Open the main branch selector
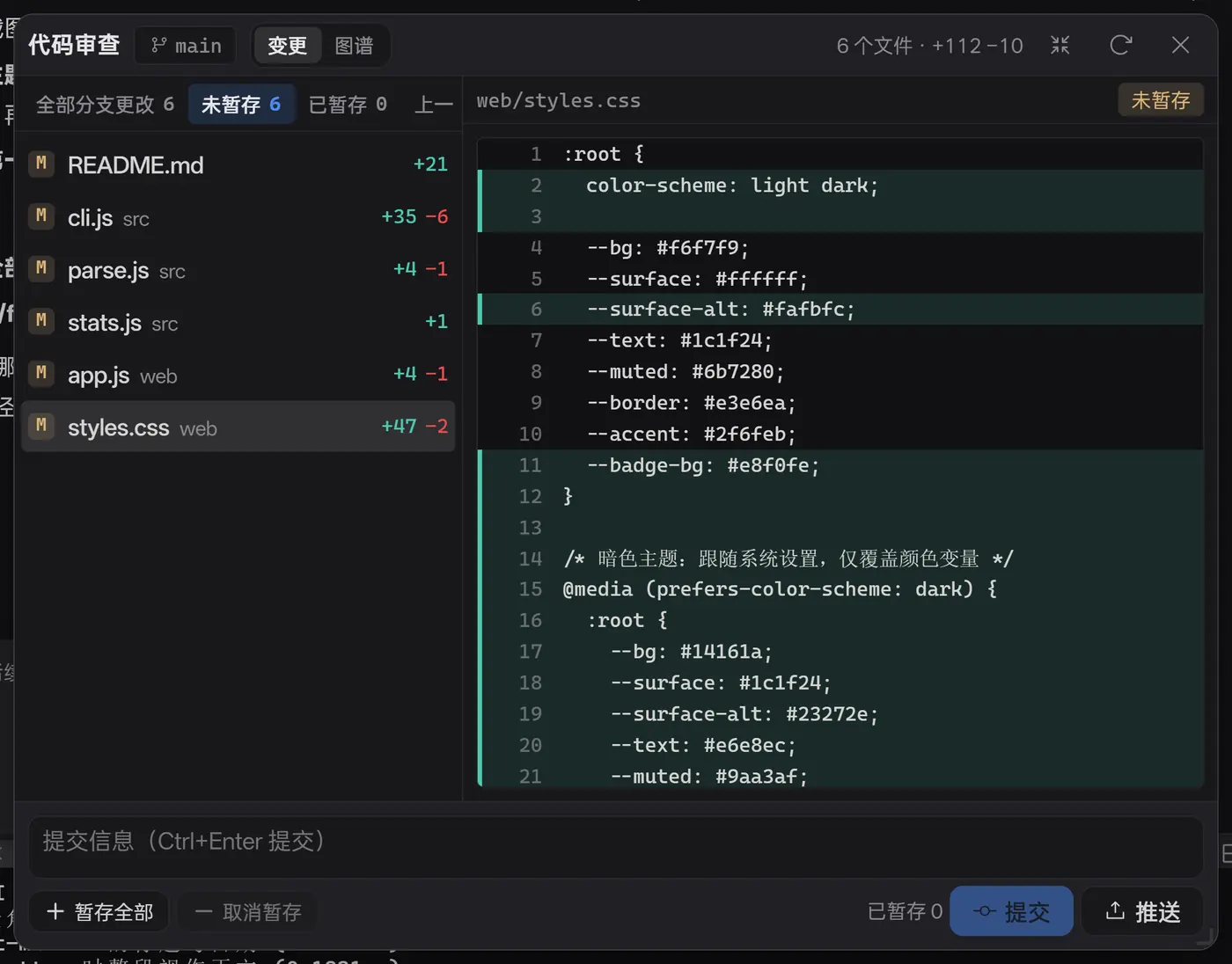This screenshot has width=1232, height=964. [x=186, y=45]
